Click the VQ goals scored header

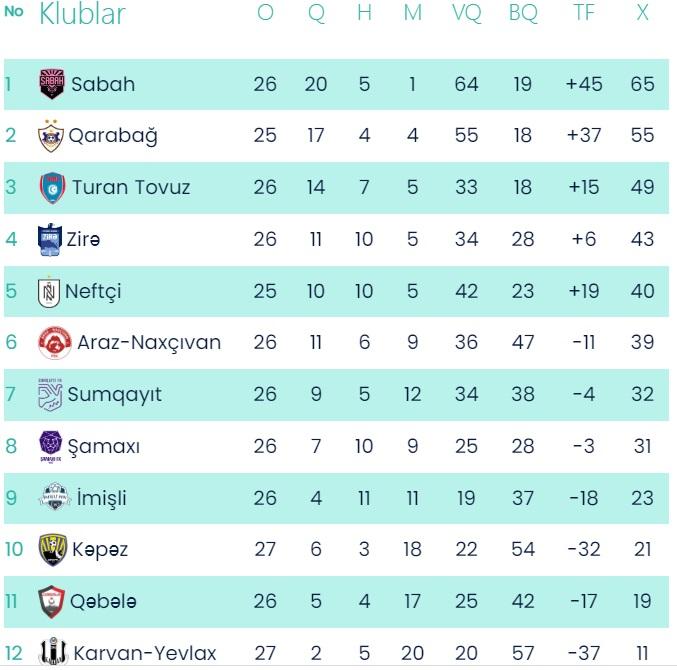(466, 13)
